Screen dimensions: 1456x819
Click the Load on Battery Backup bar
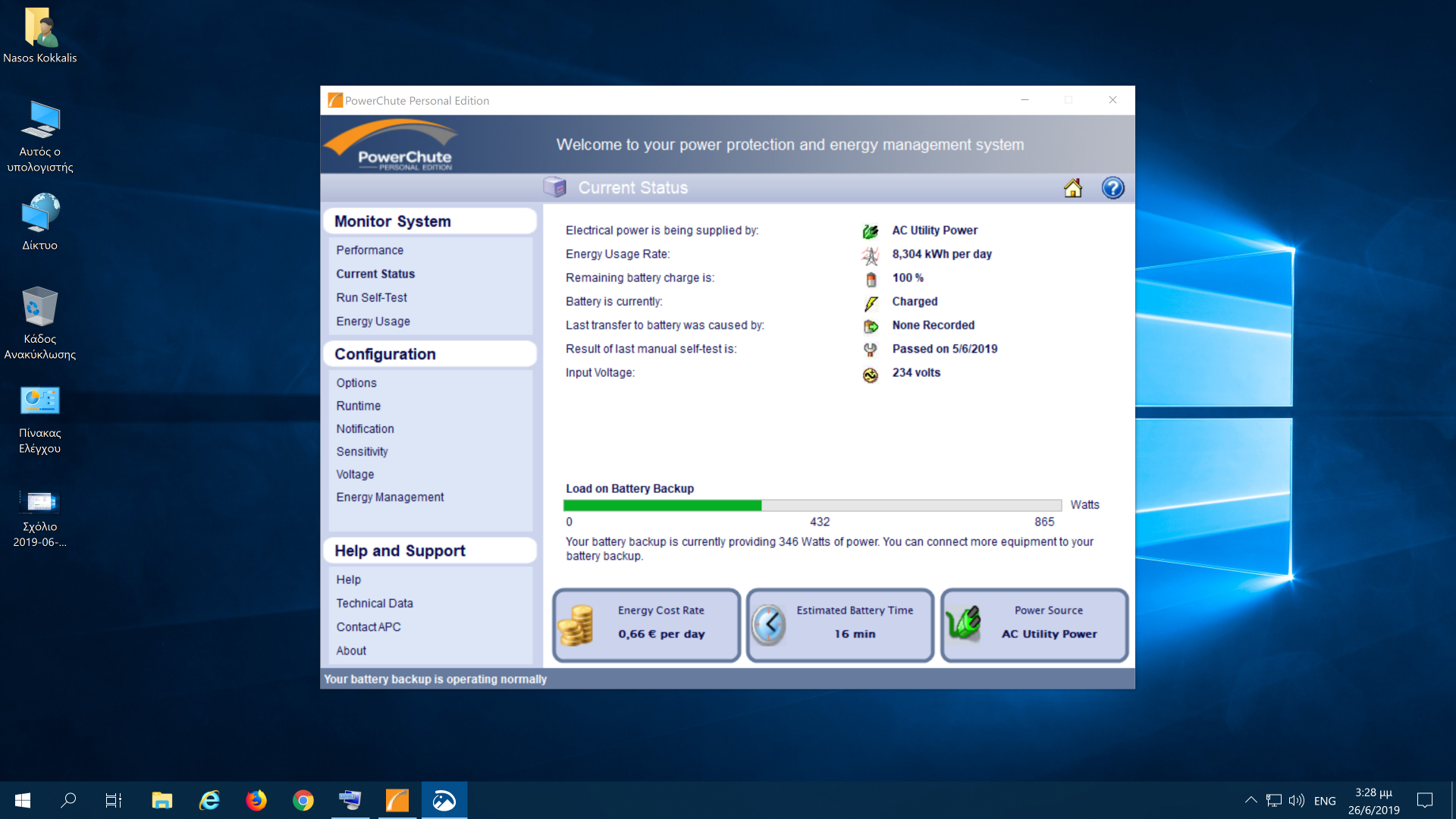point(811,505)
